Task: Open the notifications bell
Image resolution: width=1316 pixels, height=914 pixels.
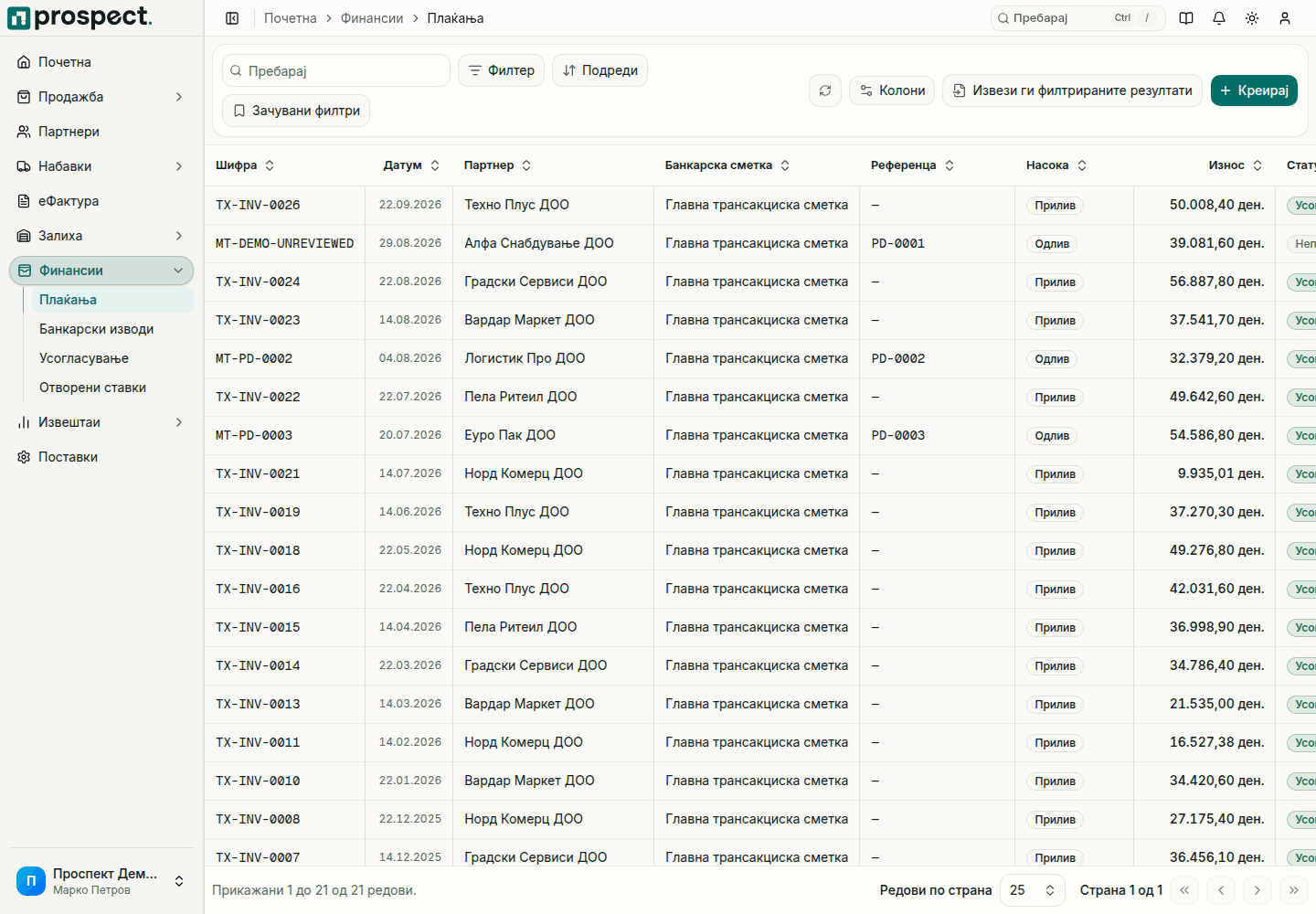Action: [x=1219, y=18]
